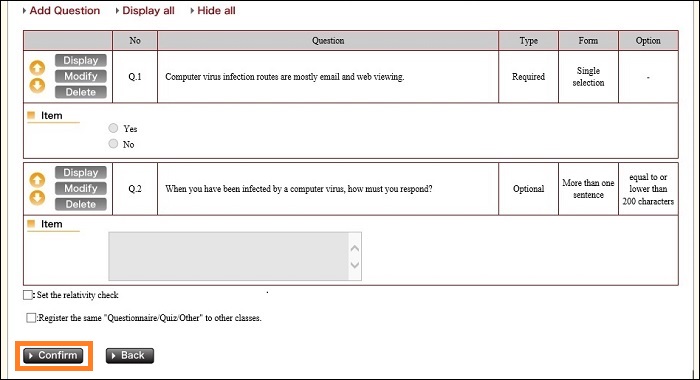Image resolution: width=700 pixels, height=380 pixels.
Task: Select the Yes radio option
Action: coord(113,128)
